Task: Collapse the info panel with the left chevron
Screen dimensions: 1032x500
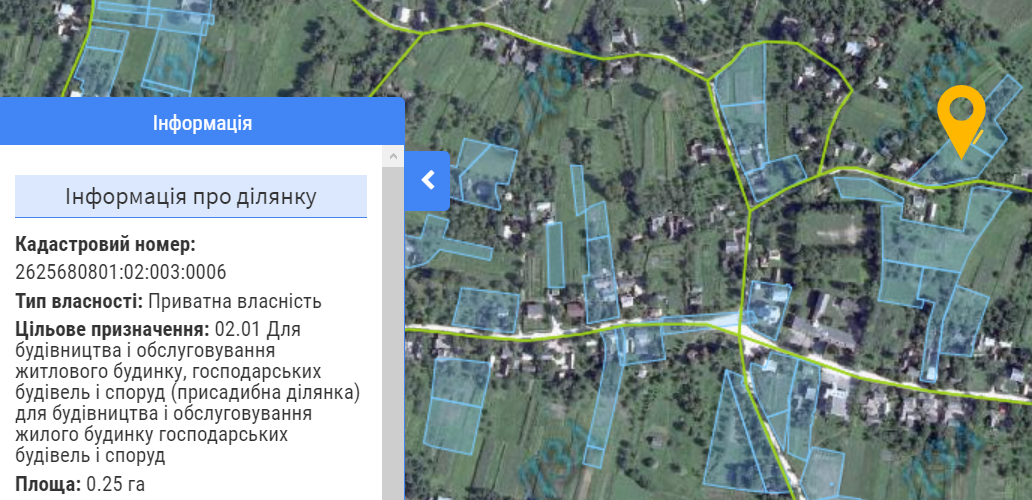Action: click(x=428, y=180)
